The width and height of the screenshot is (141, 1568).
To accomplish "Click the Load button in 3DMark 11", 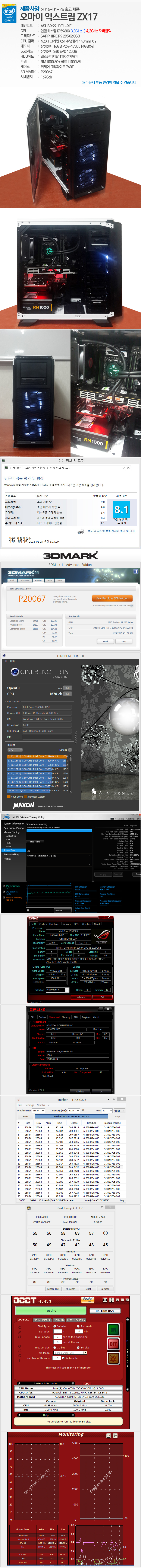I will pos(106,642).
